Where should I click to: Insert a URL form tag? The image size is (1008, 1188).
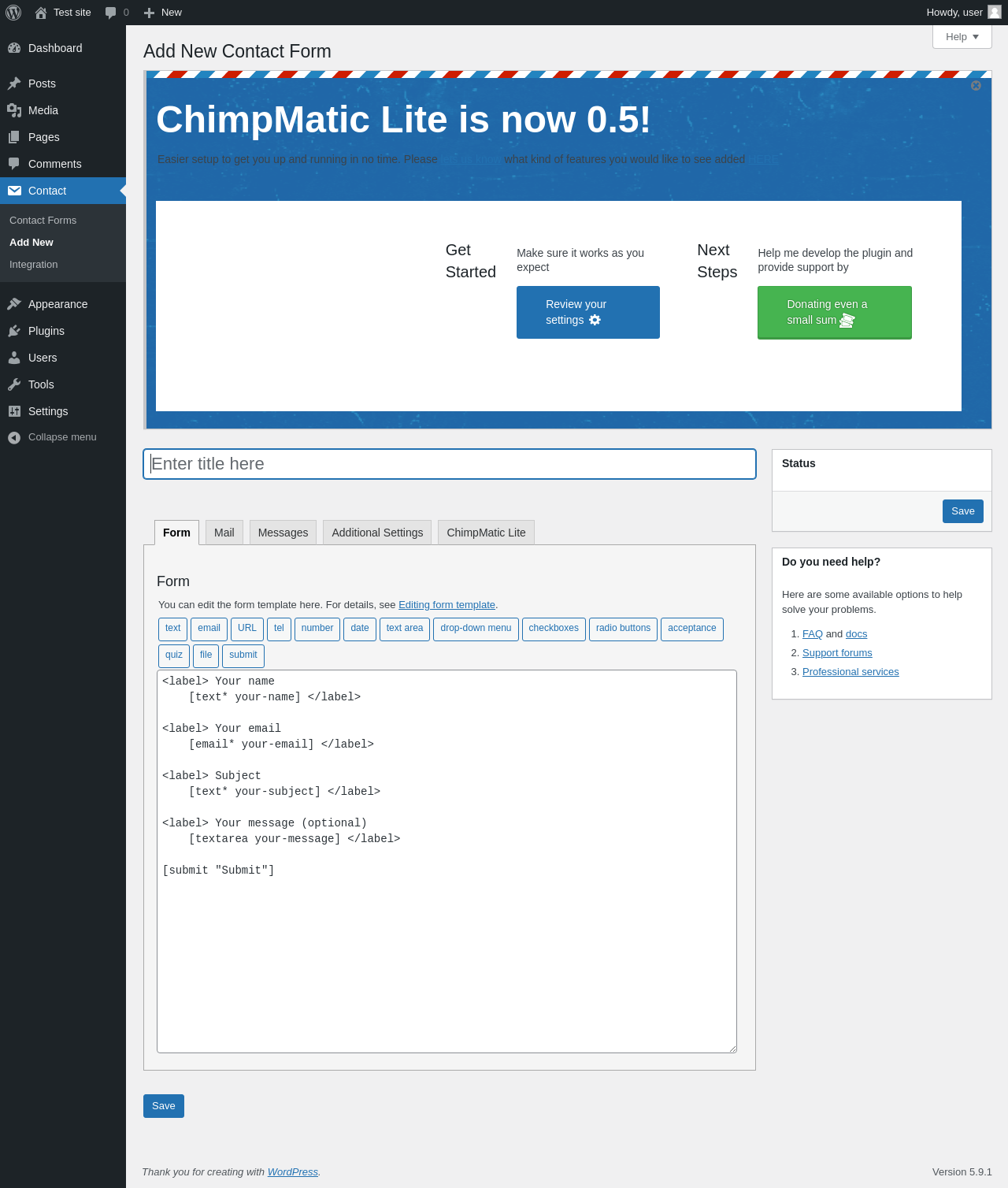(x=247, y=629)
